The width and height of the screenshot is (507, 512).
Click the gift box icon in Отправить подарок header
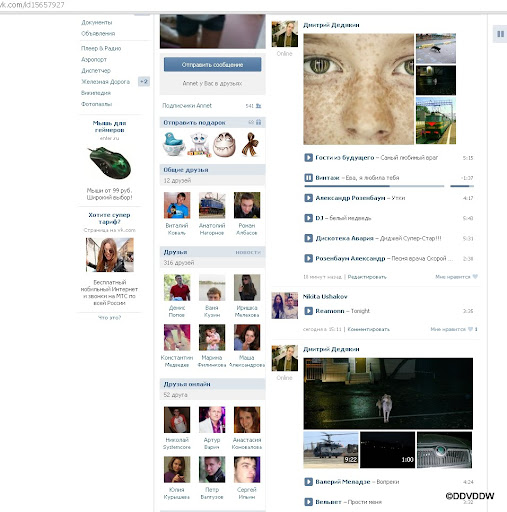pos(258,122)
